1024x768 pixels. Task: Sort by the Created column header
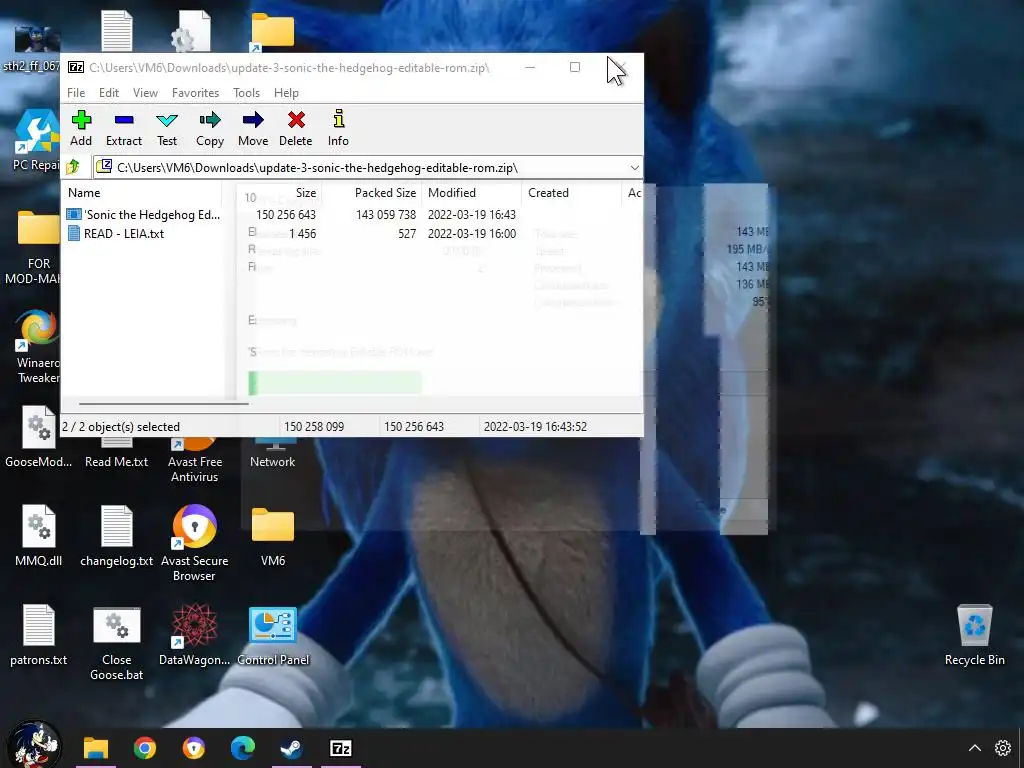pyautogui.click(x=571, y=193)
